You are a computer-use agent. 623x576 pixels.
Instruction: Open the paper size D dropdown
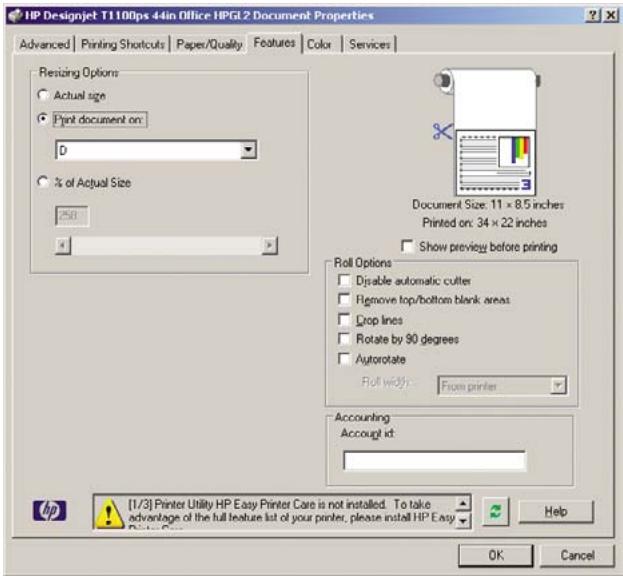click(x=248, y=150)
